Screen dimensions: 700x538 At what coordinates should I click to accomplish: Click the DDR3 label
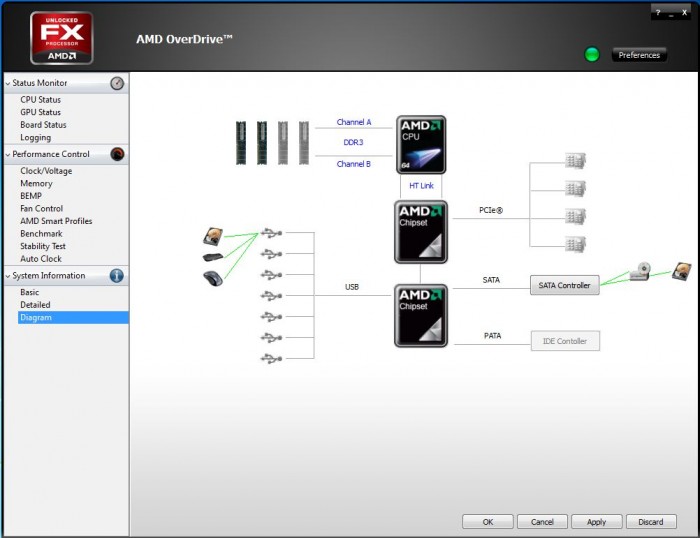[x=353, y=142]
